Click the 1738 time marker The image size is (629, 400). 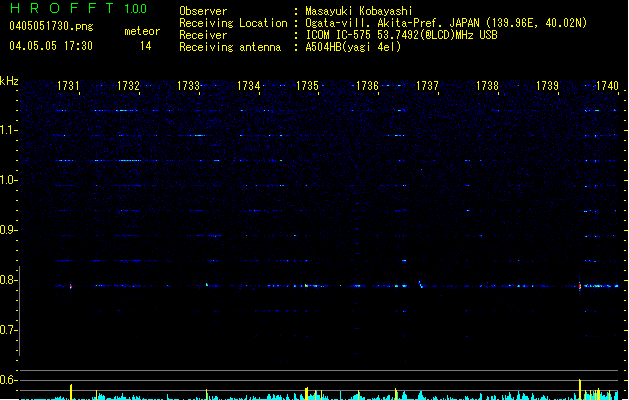pyautogui.click(x=487, y=86)
